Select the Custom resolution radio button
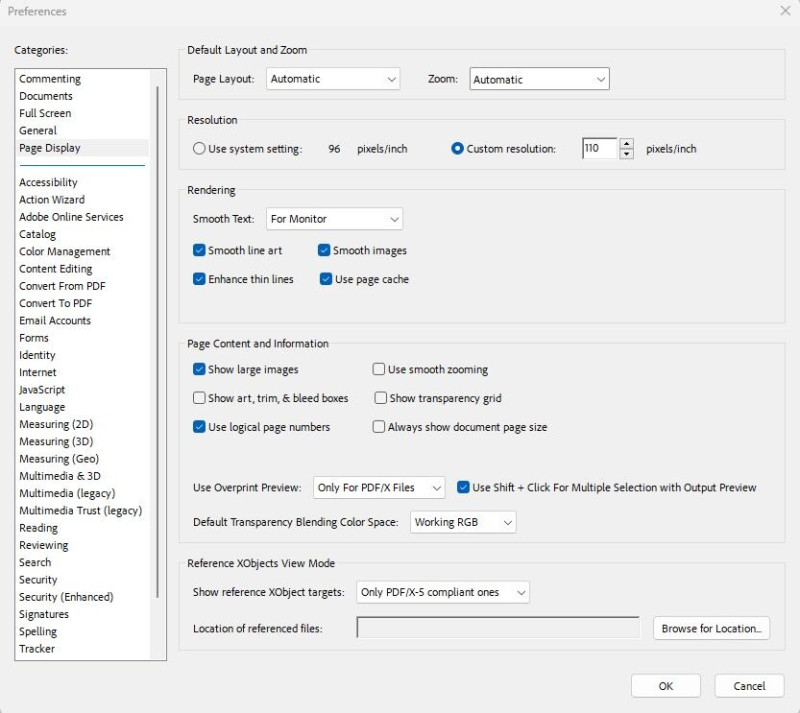 click(457, 149)
